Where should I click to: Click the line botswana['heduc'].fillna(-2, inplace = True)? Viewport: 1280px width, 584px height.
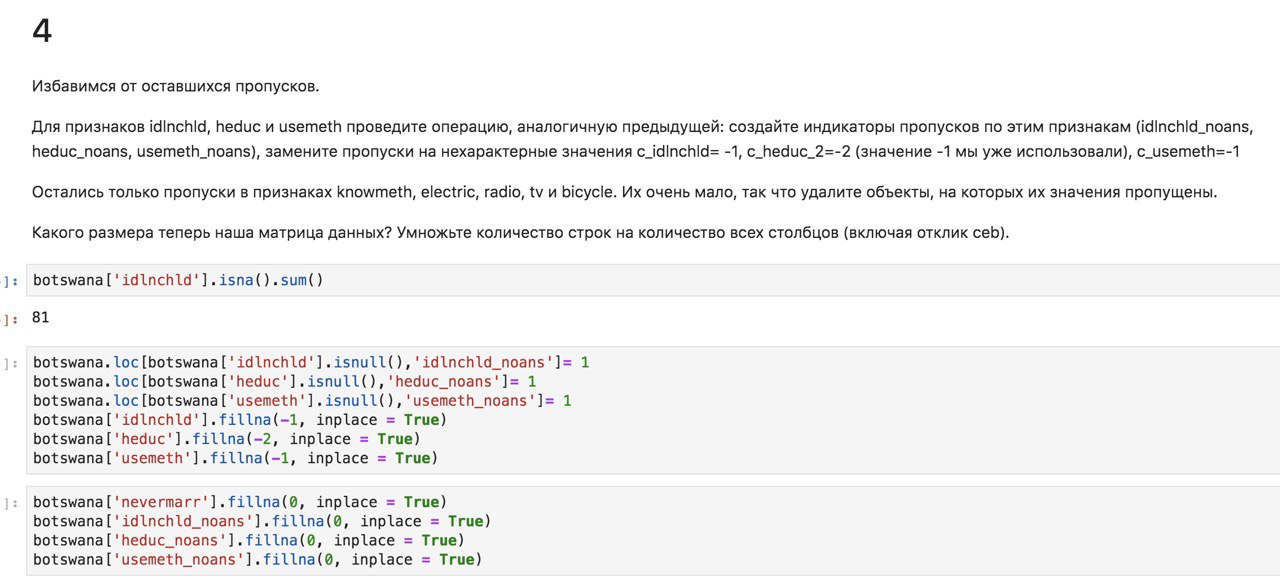point(227,439)
